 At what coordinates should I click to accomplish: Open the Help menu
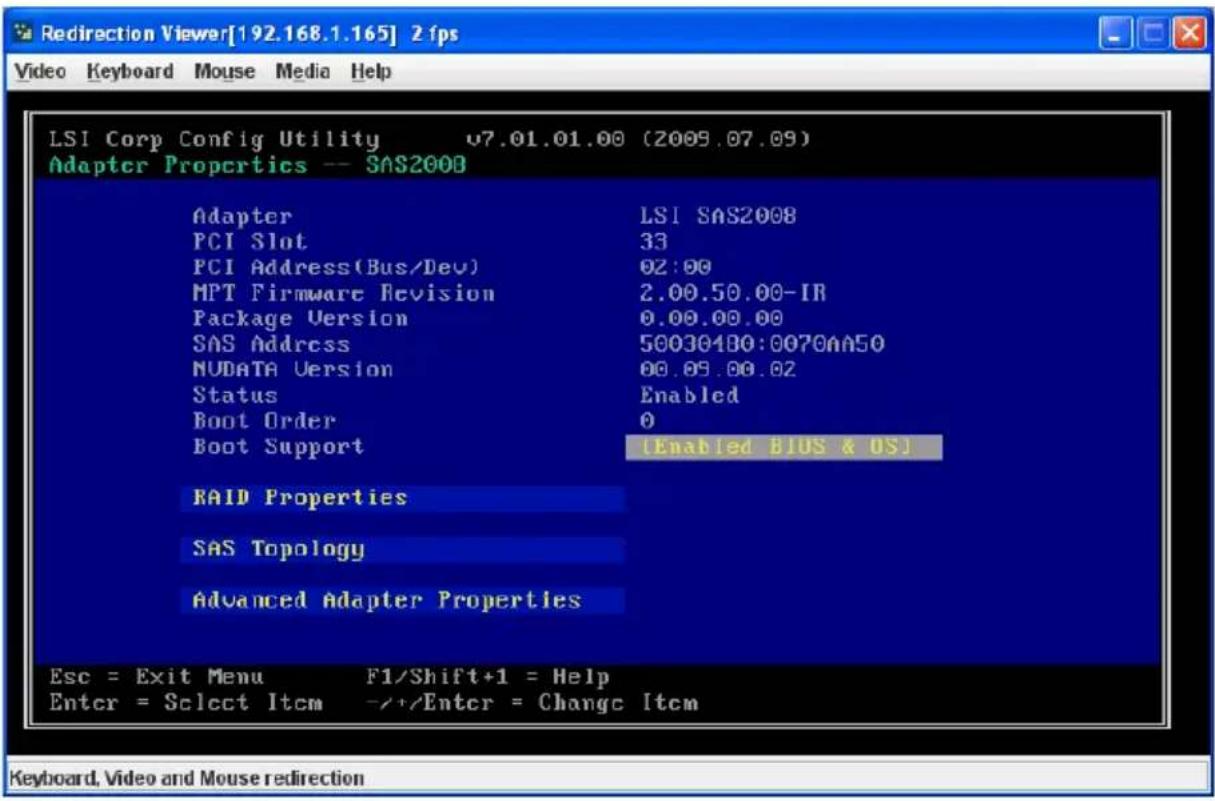pyautogui.click(x=370, y=72)
